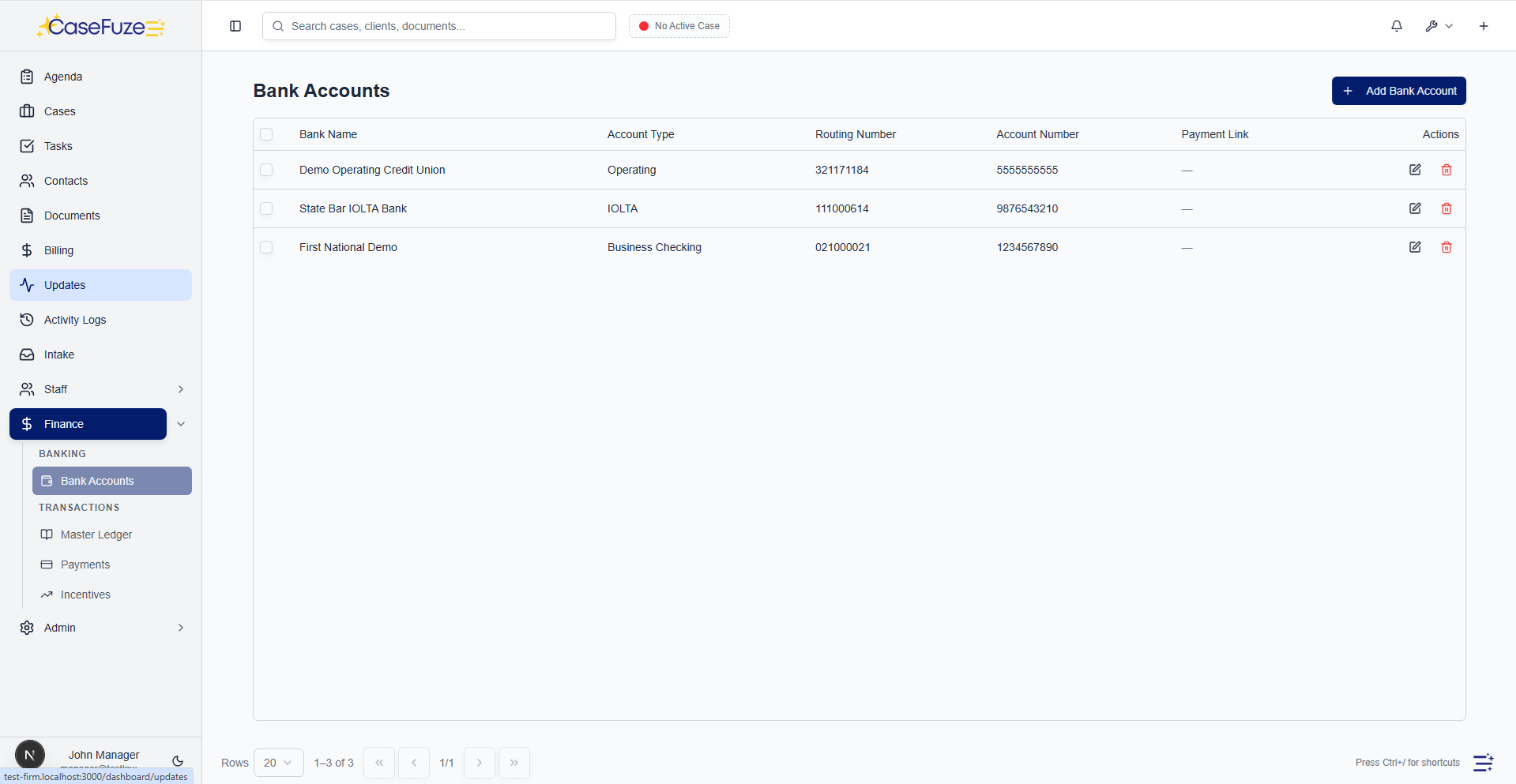Open the shortcuts menu icon at bottom right

[x=1483, y=763]
